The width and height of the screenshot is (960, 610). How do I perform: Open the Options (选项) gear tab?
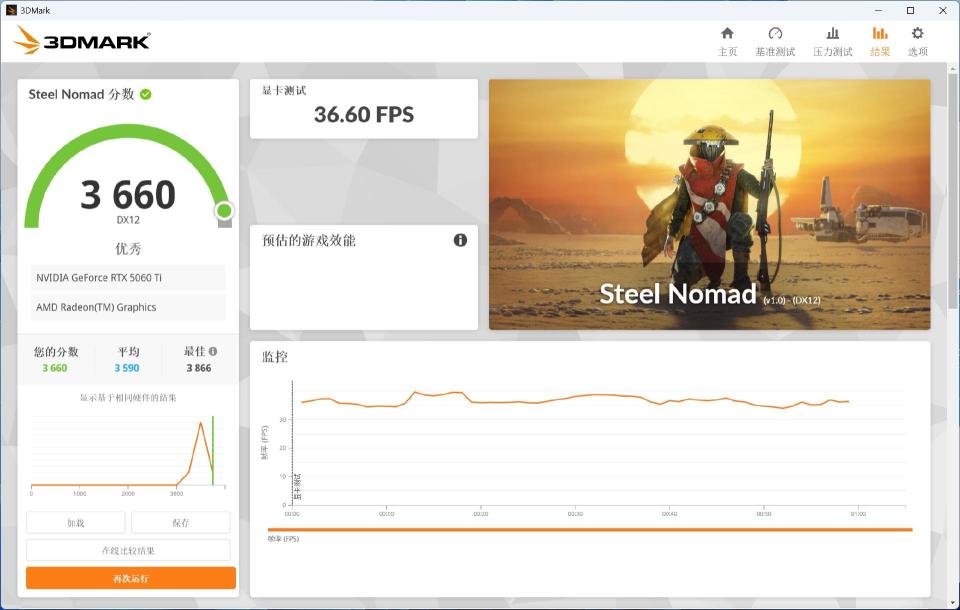pyautogui.click(x=917, y=42)
